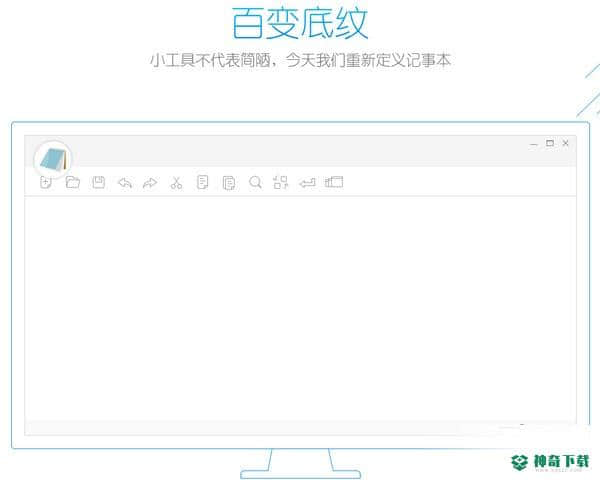The width and height of the screenshot is (600, 484).
Task: Save the document with the floppy disk icon
Action: [x=99, y=182]
